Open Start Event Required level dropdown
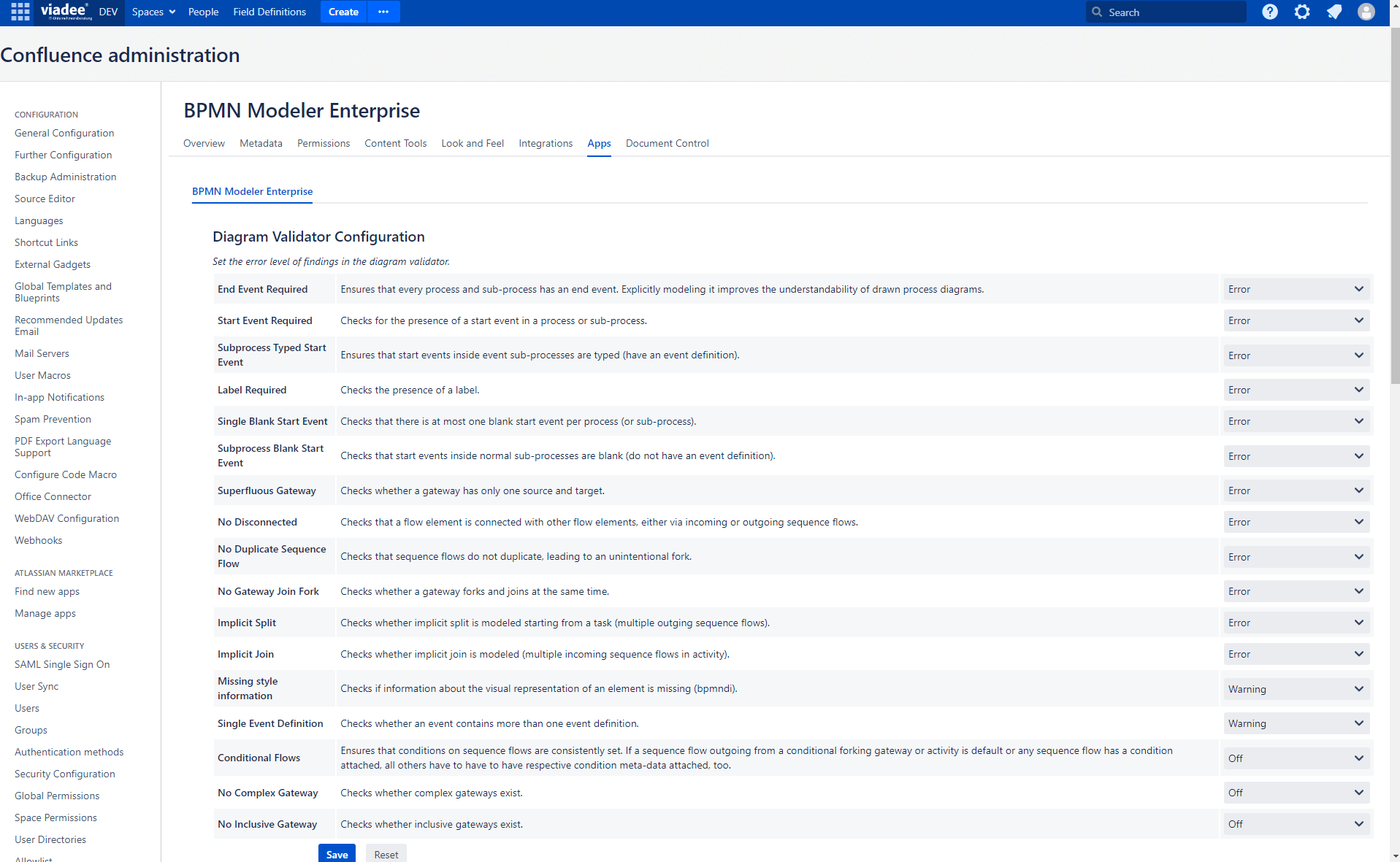The width and height of the screenshot is (1400, 862). coord(1296,320)
